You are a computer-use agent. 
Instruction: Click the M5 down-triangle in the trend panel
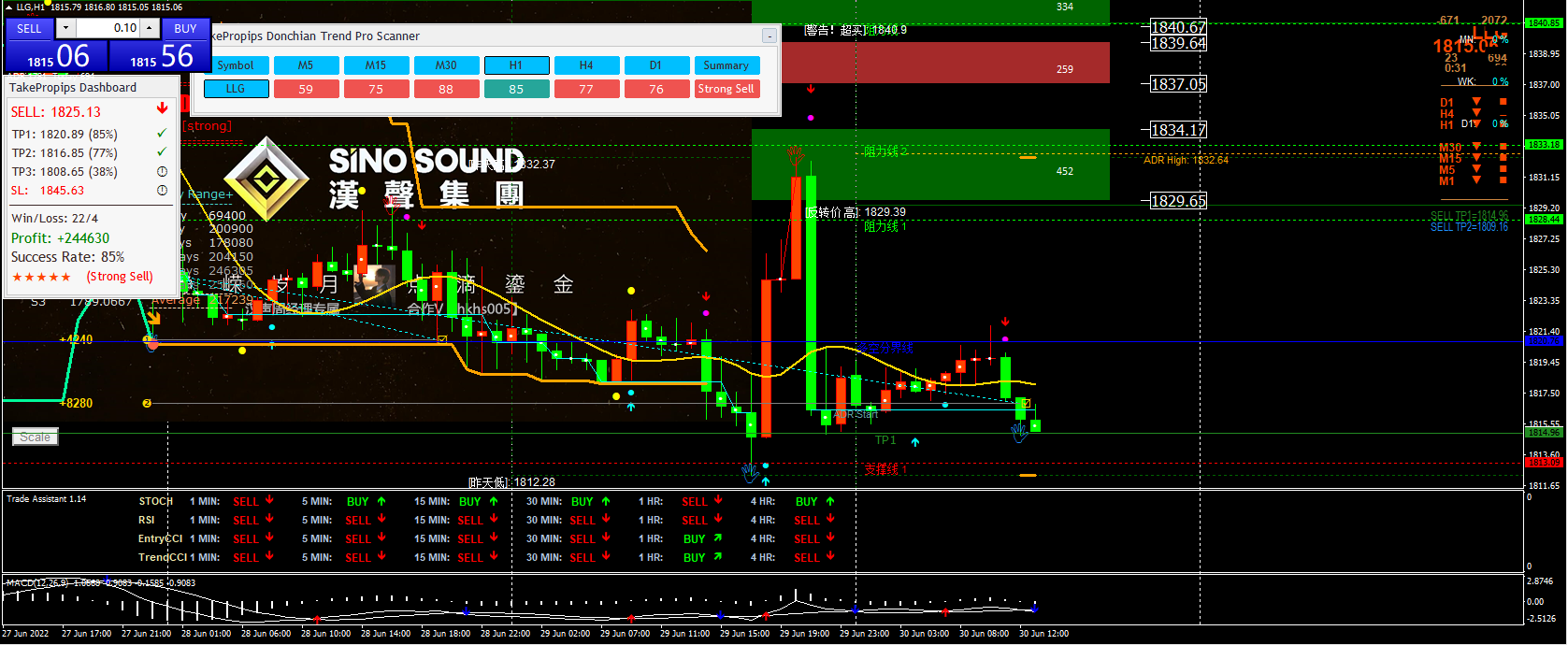[x=1476, y=168]
